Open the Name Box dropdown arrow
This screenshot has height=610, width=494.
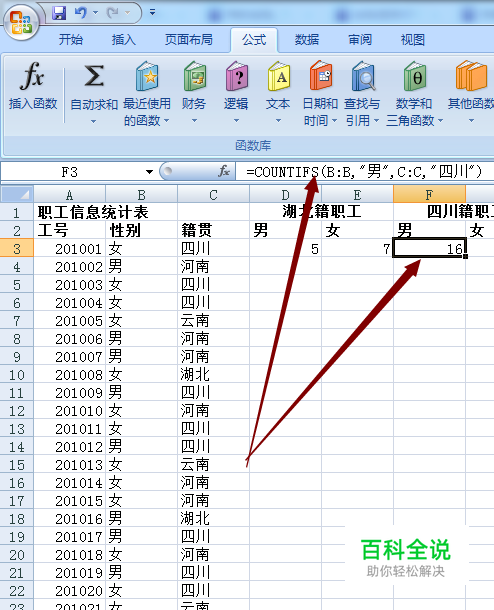(149, 172)
